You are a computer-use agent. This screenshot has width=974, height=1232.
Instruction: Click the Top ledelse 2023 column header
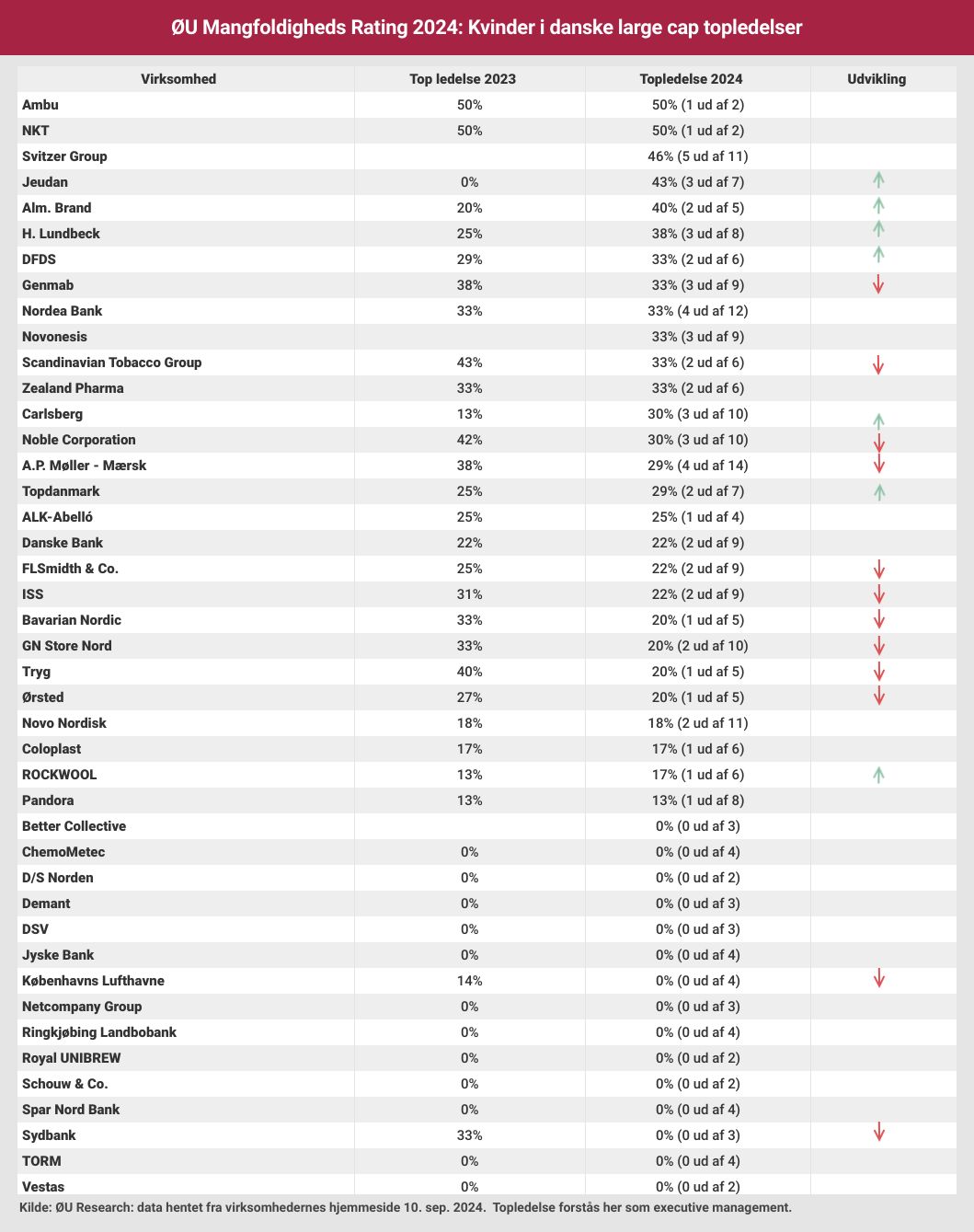[463, 79]
